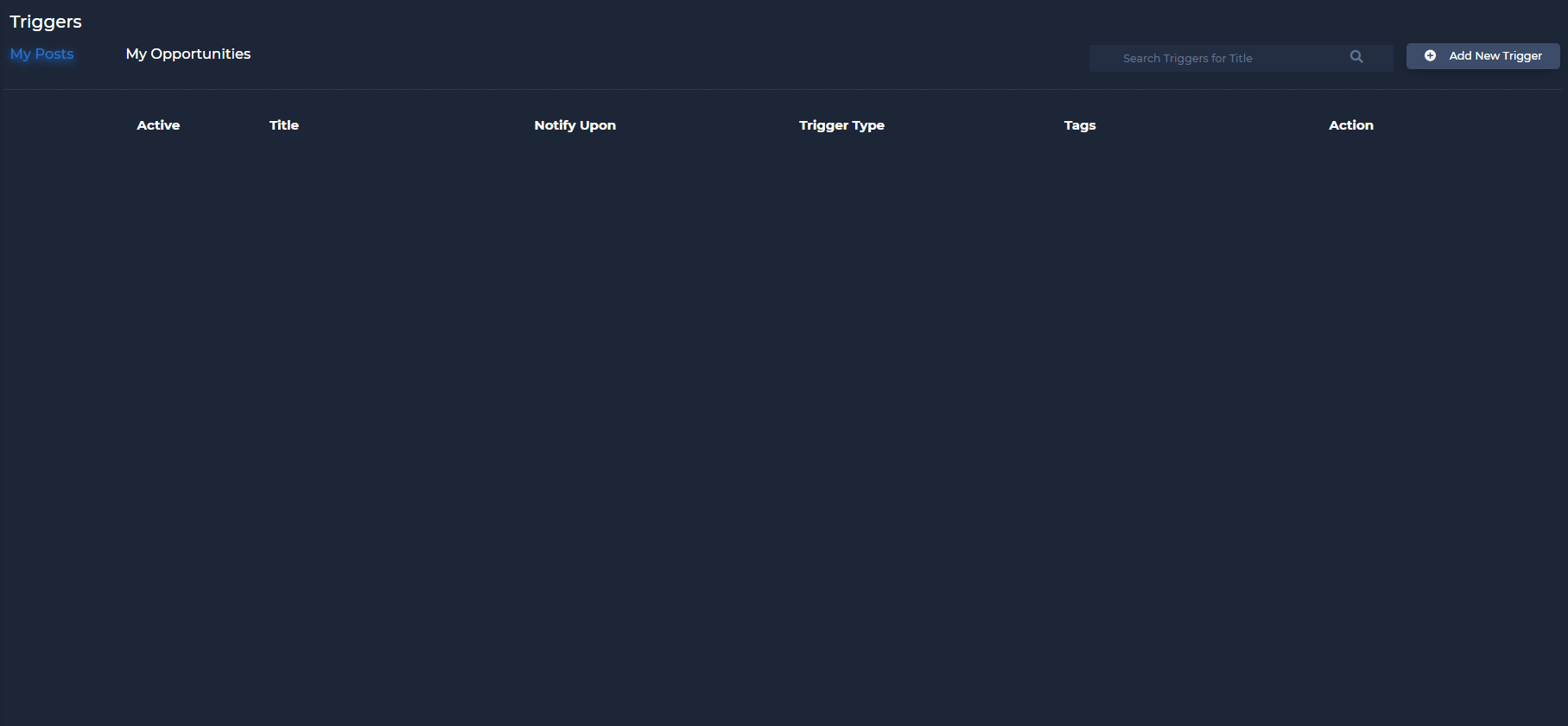Switch to the My Posts tab
Screen dimensions: 1568x726
[x=41, y=54]
